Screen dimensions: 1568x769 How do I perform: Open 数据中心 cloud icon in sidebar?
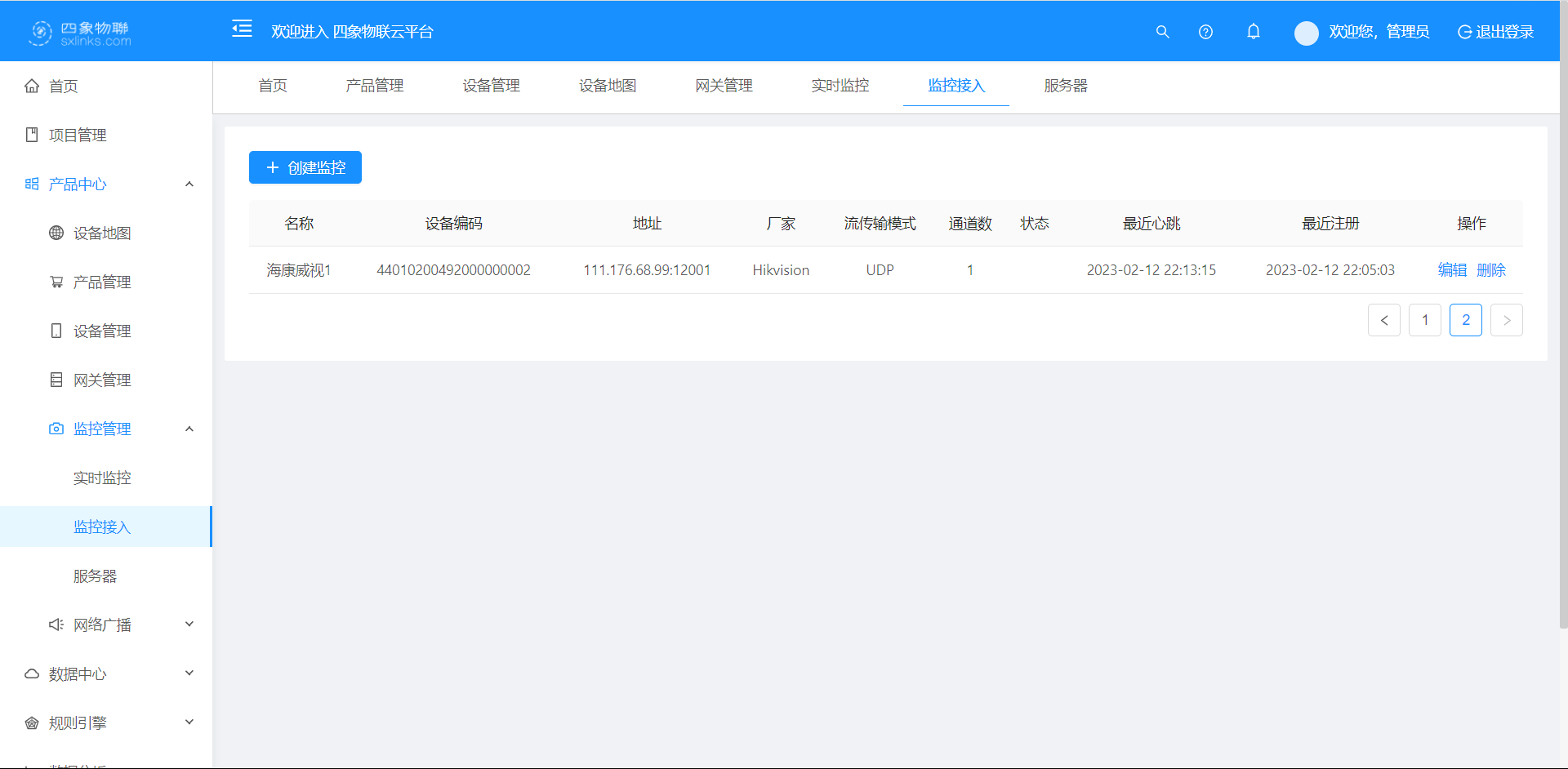[31, 673]
